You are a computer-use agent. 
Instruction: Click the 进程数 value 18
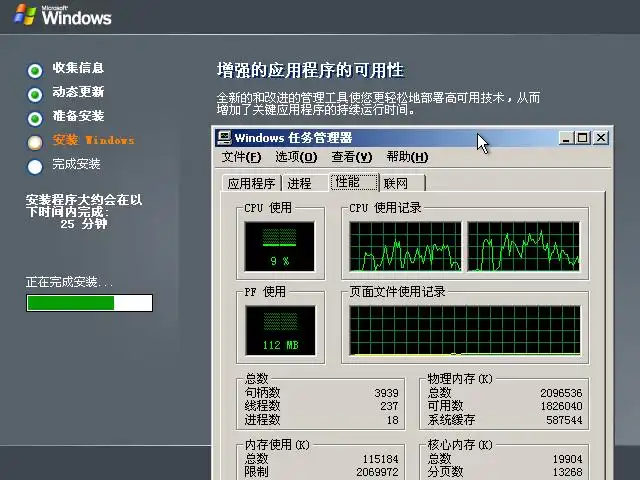pyautogui.click(x=393, y=420)
